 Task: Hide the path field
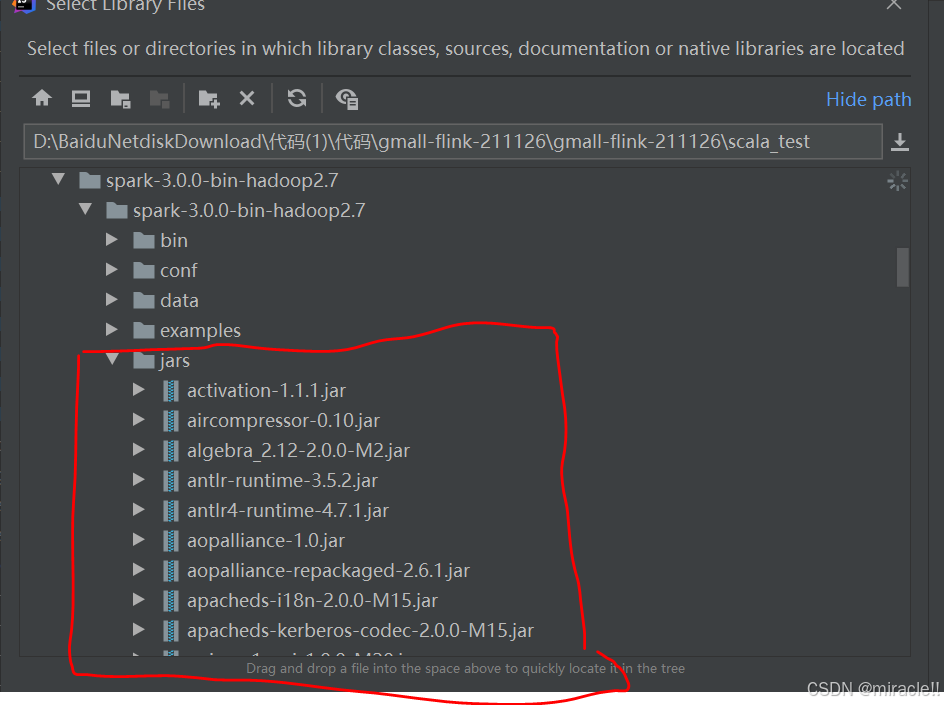[868, 99]
